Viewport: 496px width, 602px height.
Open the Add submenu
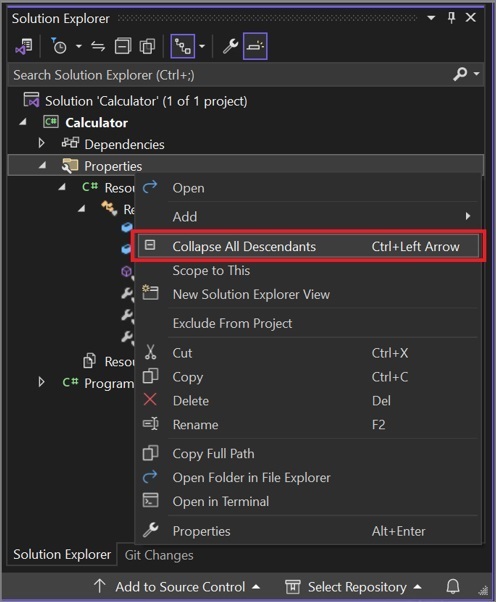coord(308,217)
